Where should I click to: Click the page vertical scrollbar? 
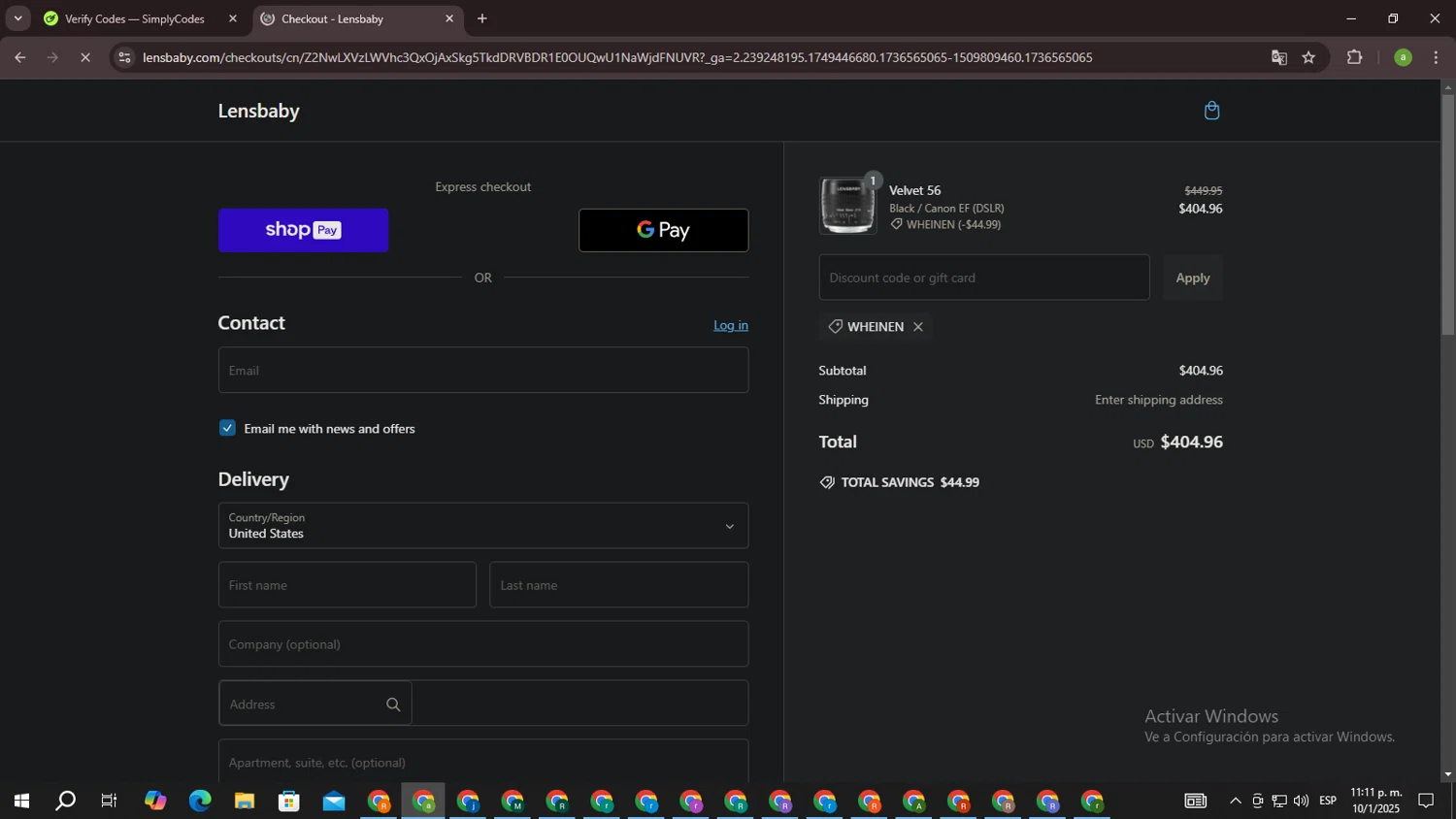(x=1448, y=213)
